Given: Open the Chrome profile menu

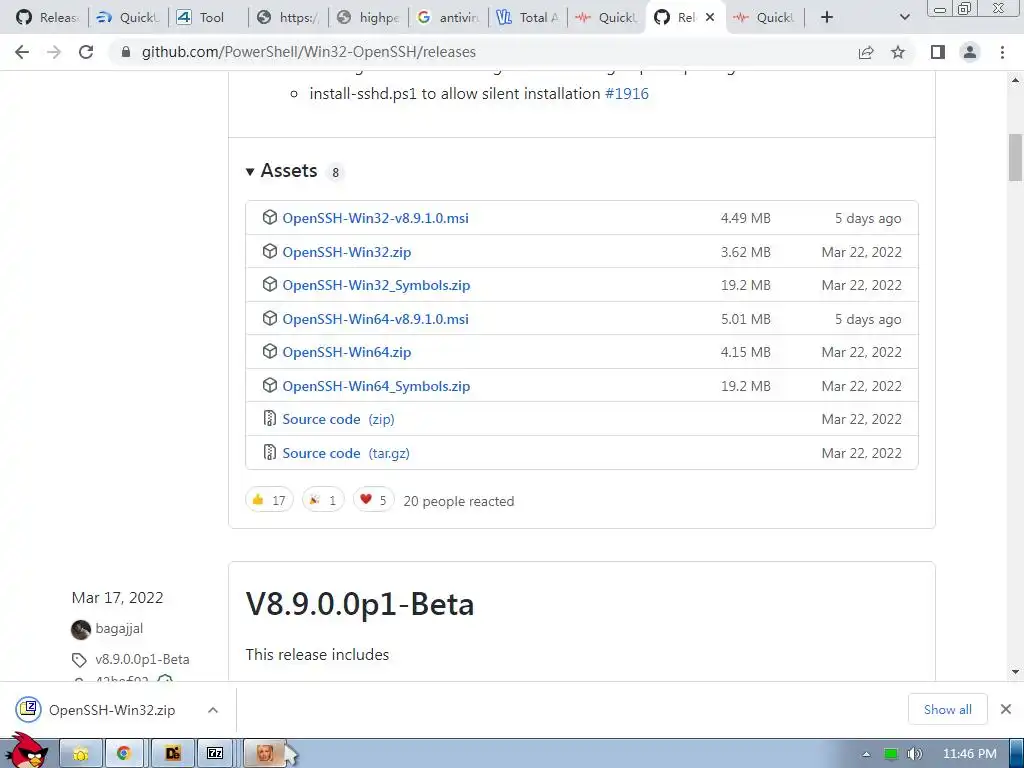Looking at the screenshot, I should tap(970, 52).
